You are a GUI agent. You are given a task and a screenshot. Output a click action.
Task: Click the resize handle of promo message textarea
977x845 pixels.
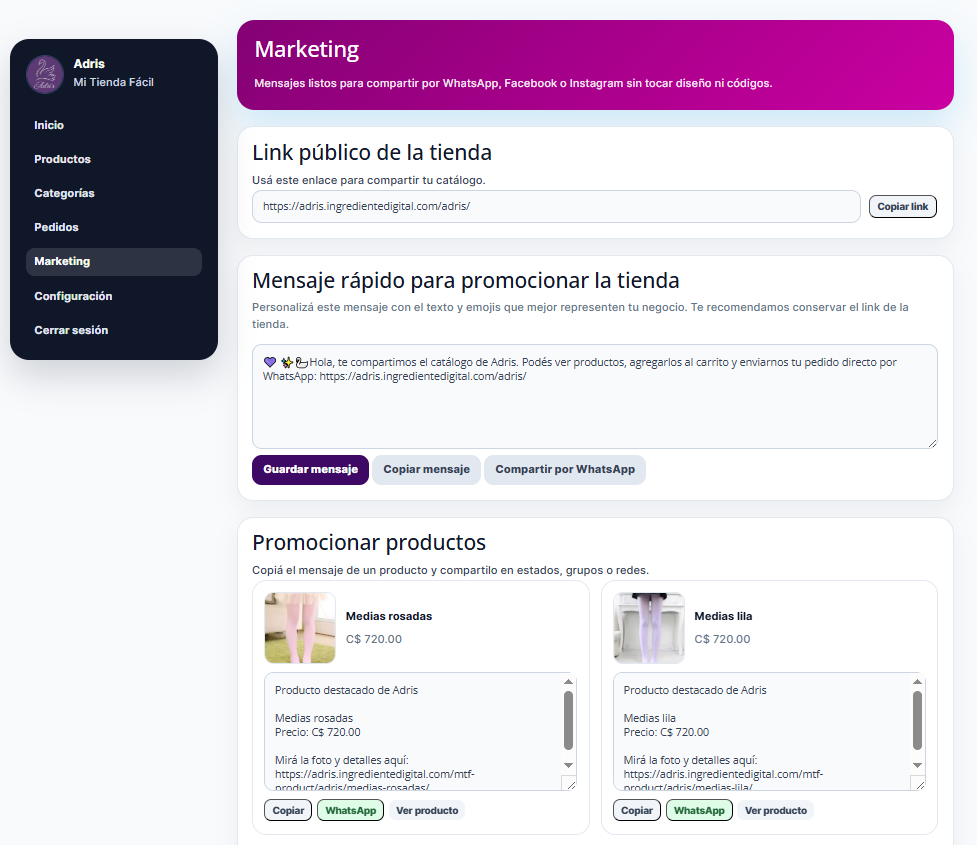[932, 443]
